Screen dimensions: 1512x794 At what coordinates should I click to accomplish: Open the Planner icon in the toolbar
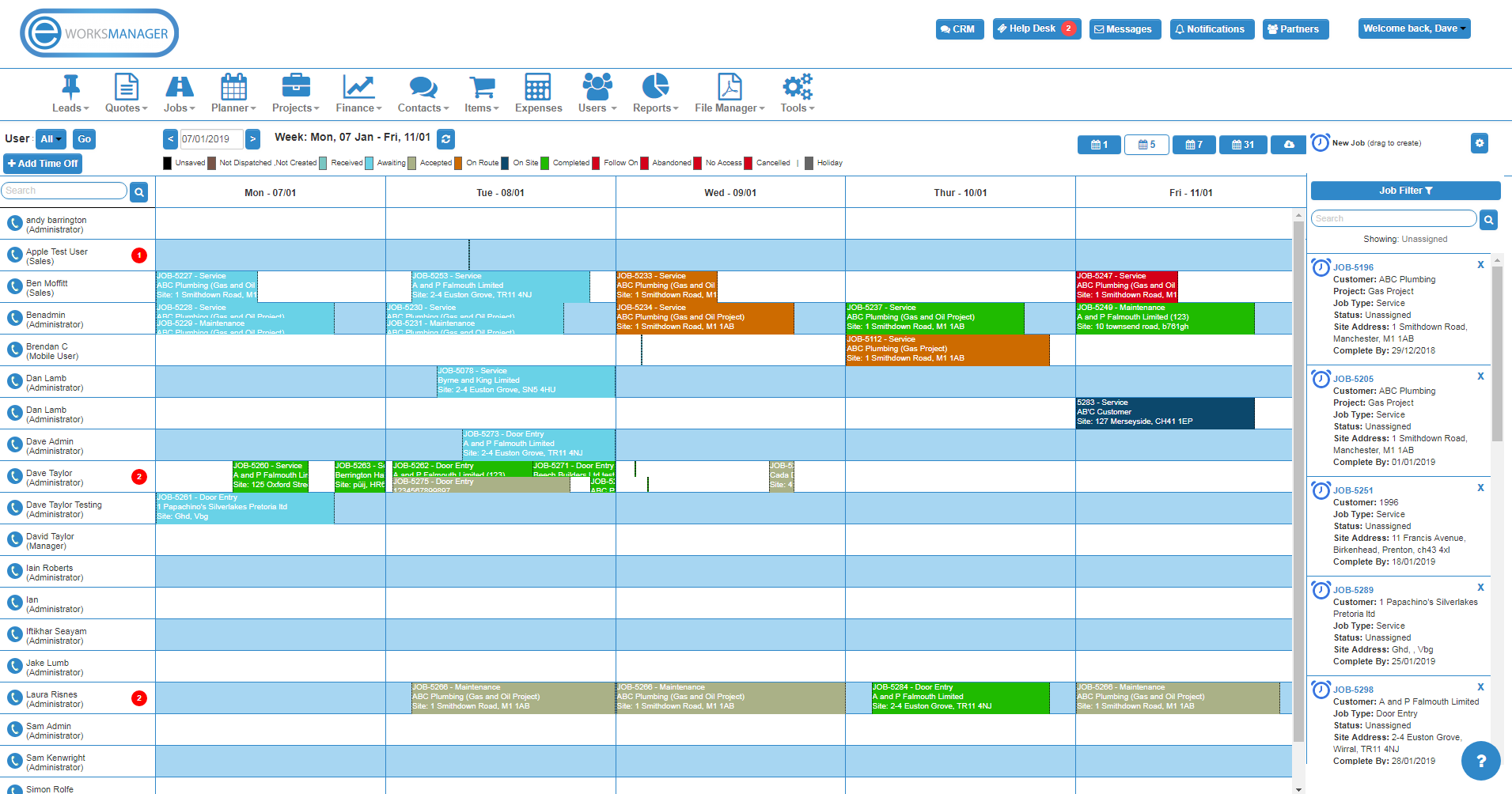tap(233, 94)
